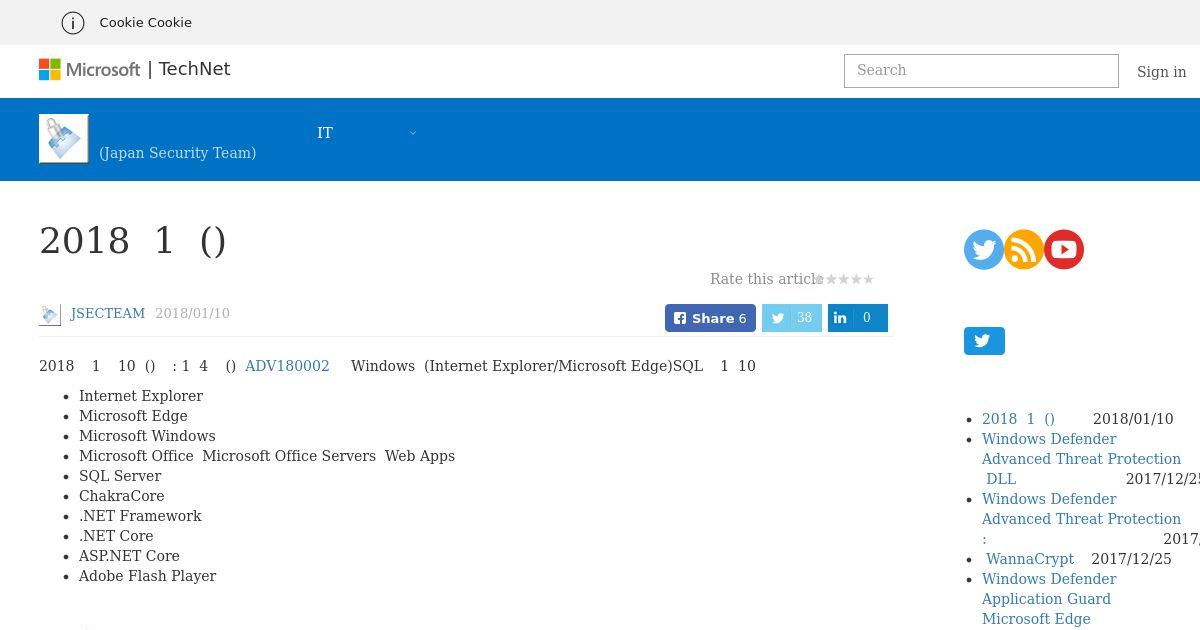This screenshot has height=630, width=1200.
Task: Open the Microsoft logo link
Action: pos(90,69)
